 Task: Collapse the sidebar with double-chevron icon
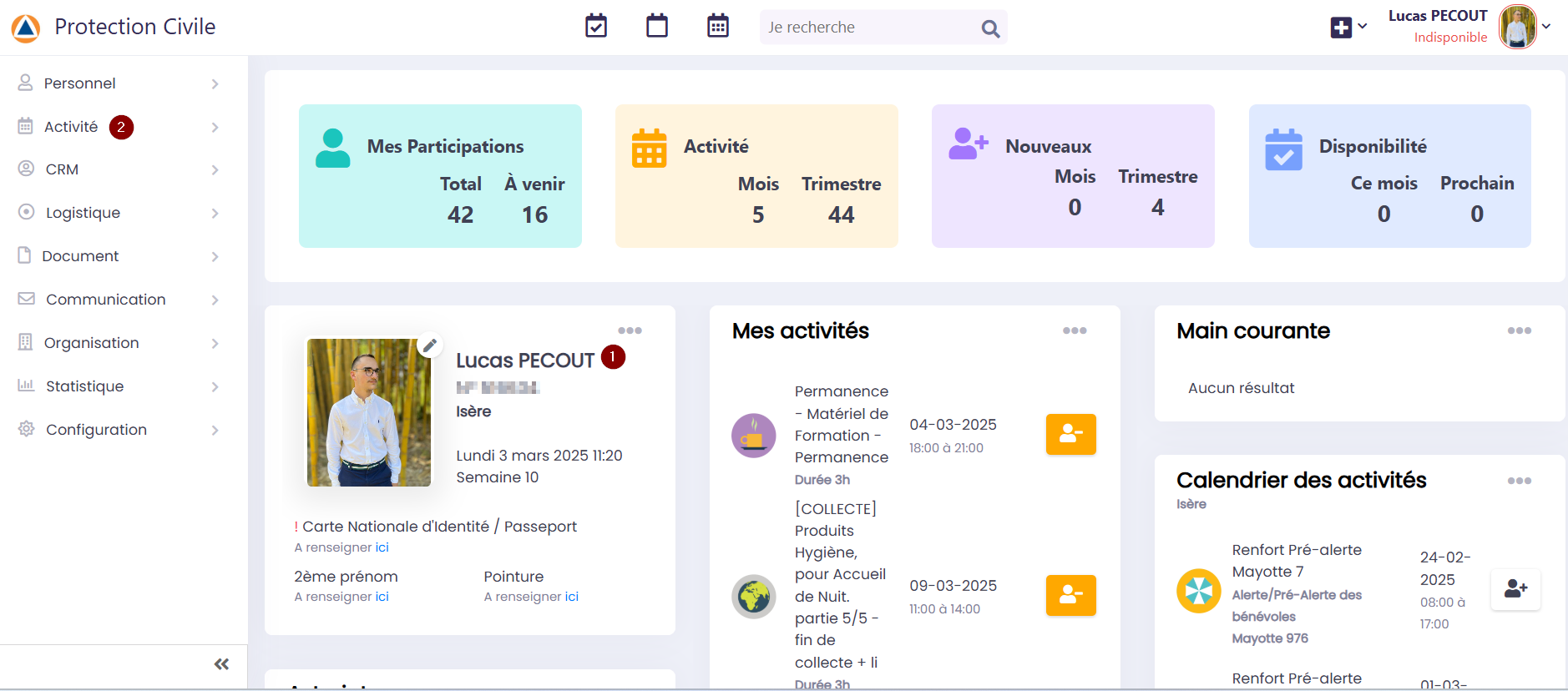pos(221,664)
